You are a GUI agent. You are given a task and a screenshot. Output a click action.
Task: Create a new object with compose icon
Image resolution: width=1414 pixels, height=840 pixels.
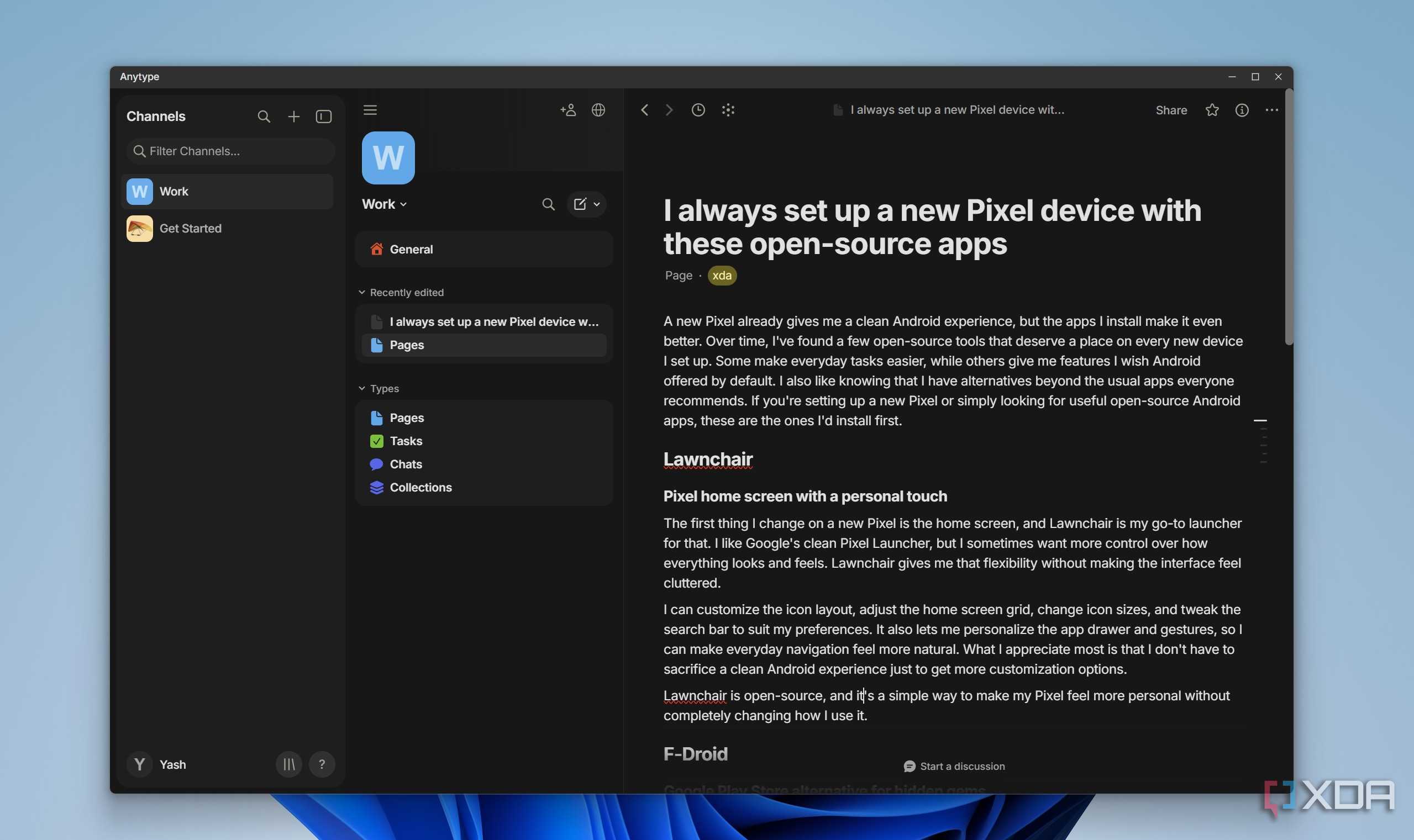[x=580, y=204]
